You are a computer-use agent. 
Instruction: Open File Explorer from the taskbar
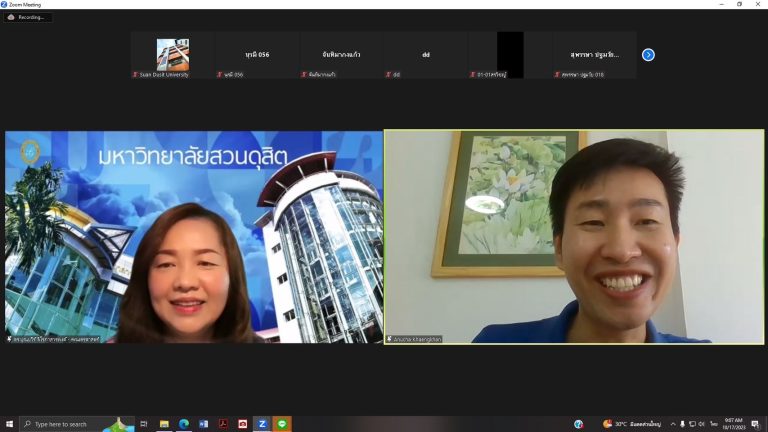[x=164, y=424]
